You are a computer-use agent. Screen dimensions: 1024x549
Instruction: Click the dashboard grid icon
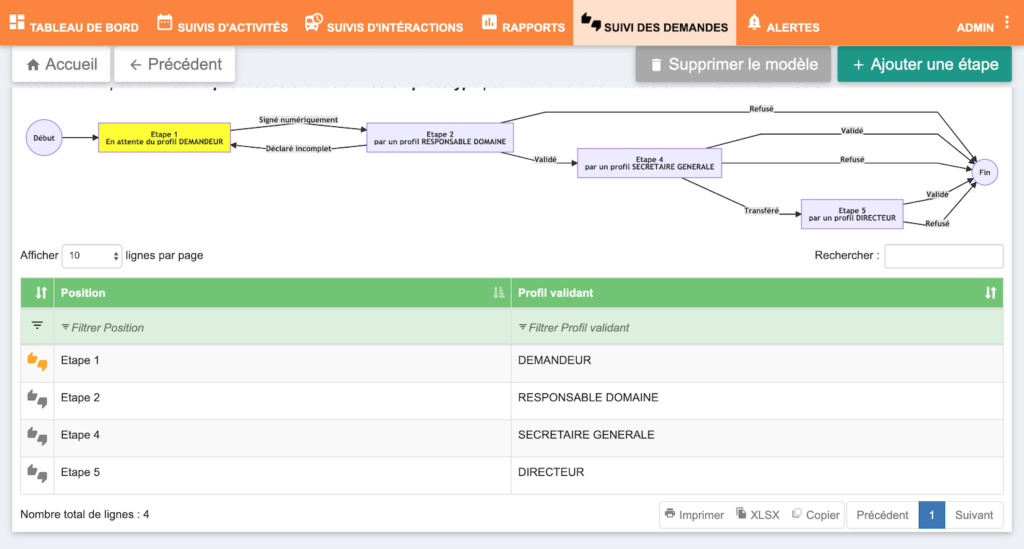click(x=17, y=22)
